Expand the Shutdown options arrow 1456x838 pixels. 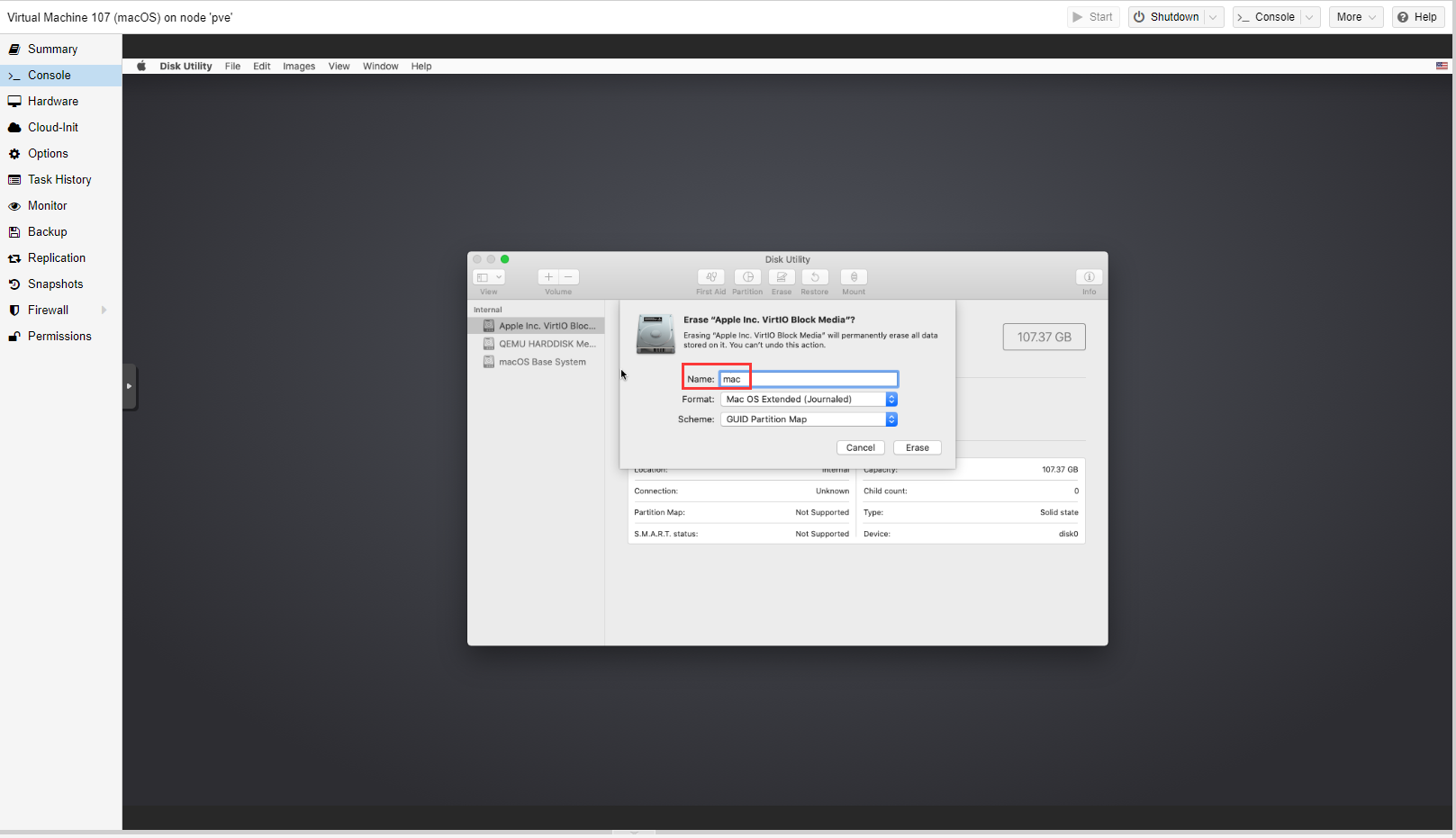[1213, 17]
